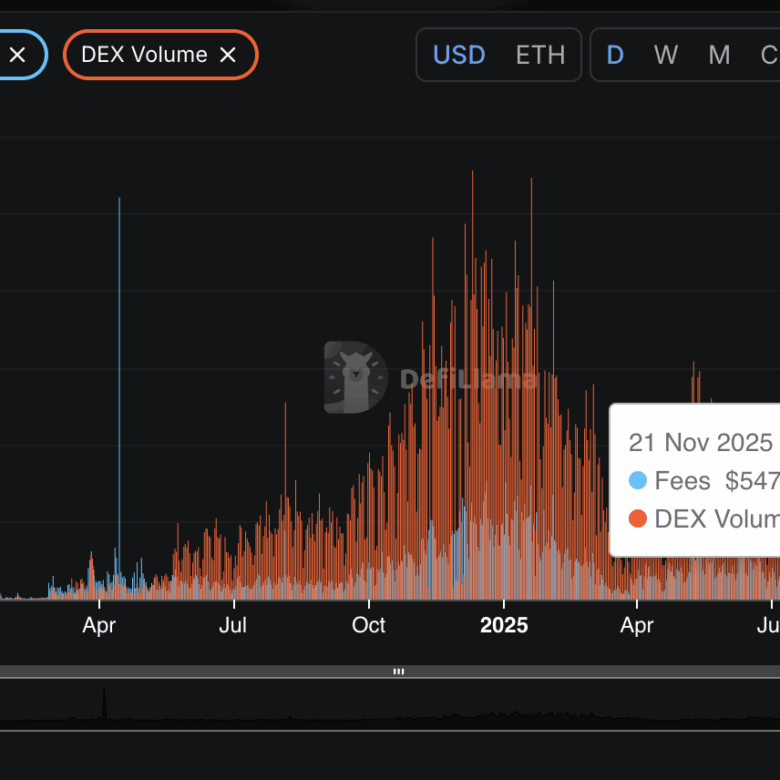The width and height of the screenshot is (780, 780).
Task: Click the spike in the mini overview chart
Action: [104, 704]
